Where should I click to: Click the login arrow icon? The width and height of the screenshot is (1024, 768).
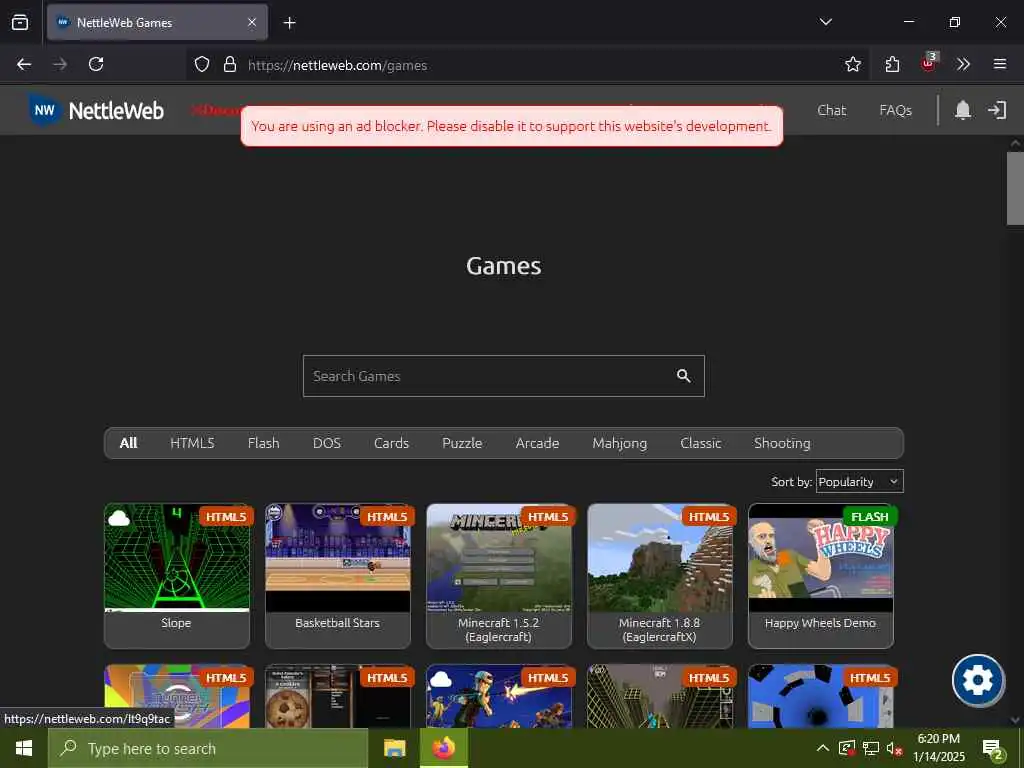tap(997, 110)
